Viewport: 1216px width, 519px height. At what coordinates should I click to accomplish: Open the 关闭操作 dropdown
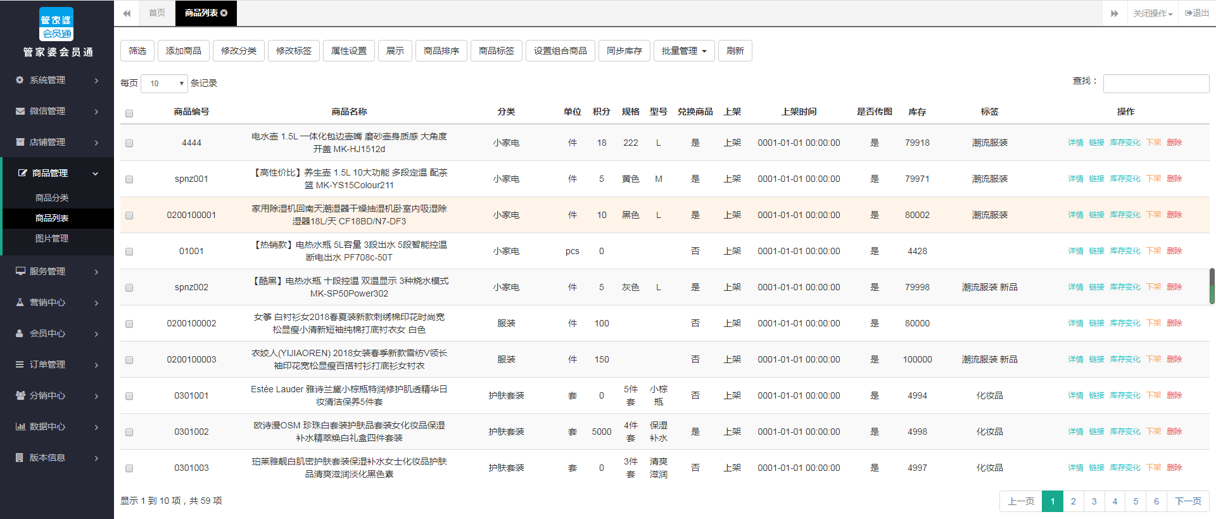tap(1152, 13)
